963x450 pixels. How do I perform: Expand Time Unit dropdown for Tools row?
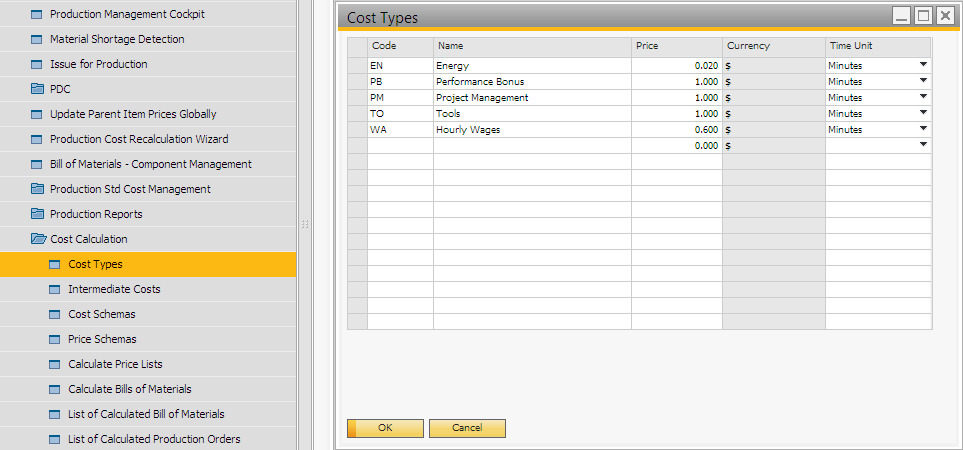coord(923,113)
